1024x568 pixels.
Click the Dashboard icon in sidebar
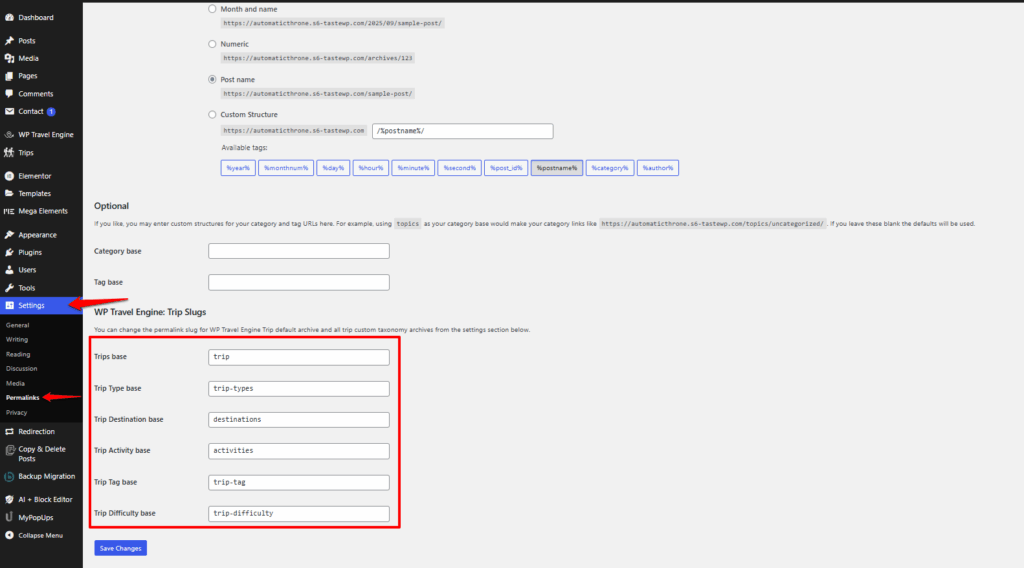(9, 17)
